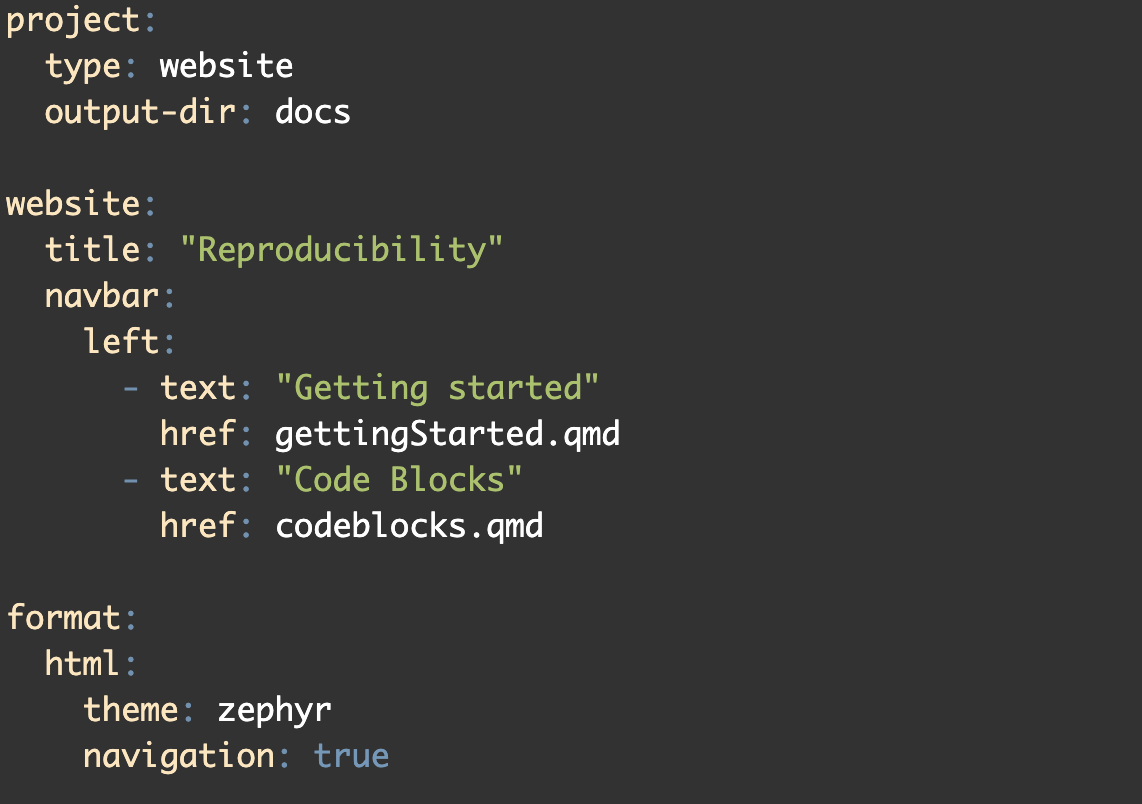The height and width of the screenshot is (804, 1142).
Task: Click the dash before "Code Blocks" text
Action: tap(131, 481)
